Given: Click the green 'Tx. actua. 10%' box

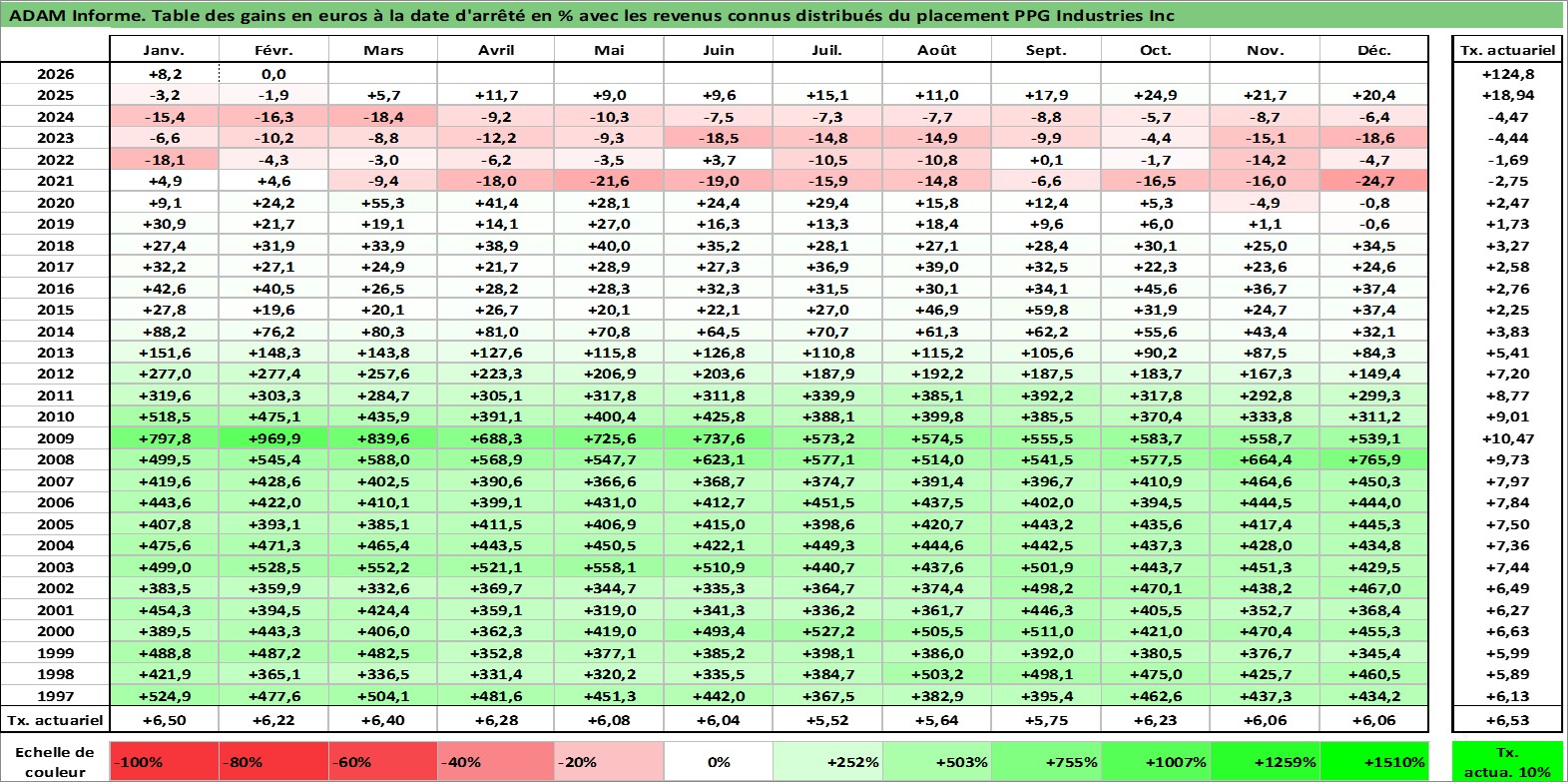Looking at the screenshot, I should click(1507, 761).
